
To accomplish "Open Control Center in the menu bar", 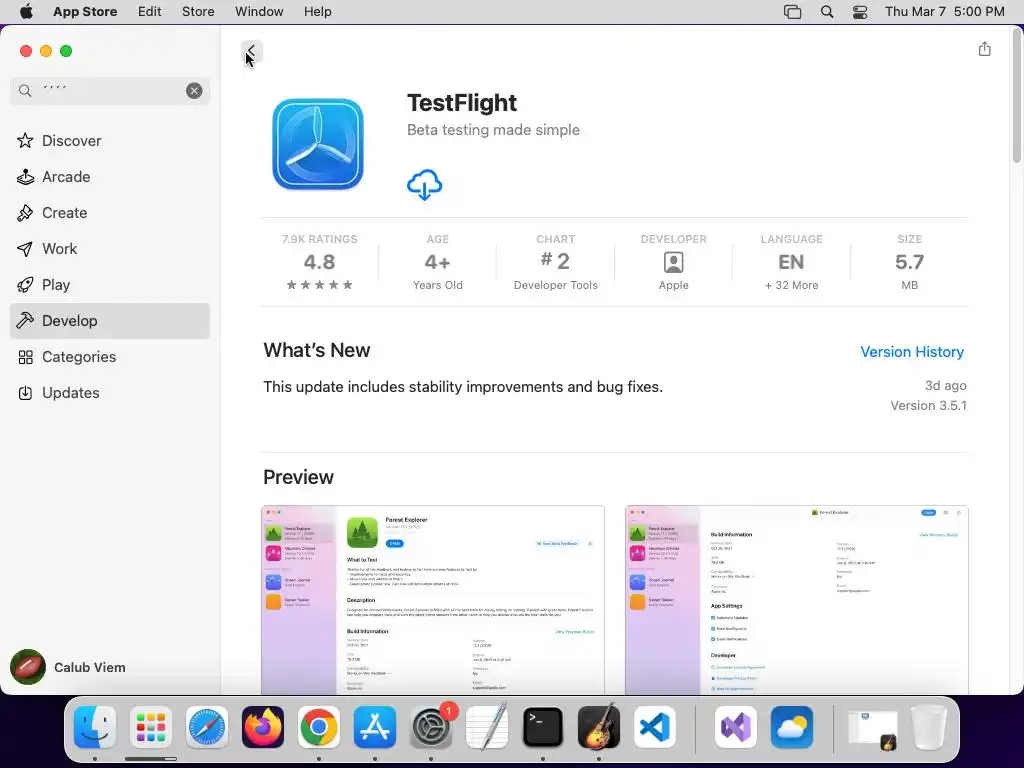I will [x=860, y=12].
